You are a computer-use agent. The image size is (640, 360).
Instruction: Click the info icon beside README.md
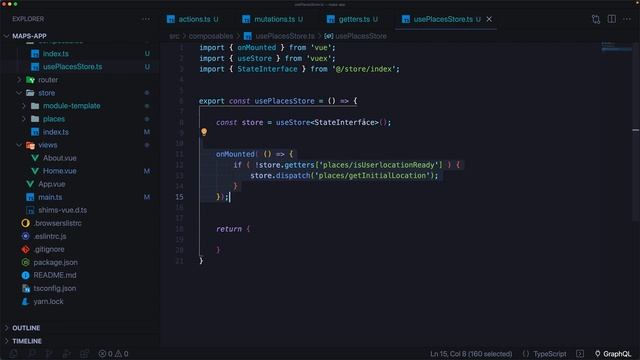pos(25,276)
